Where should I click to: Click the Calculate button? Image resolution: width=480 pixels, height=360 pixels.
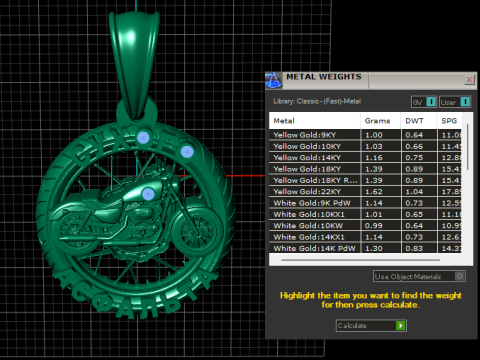tap(371, 325)
